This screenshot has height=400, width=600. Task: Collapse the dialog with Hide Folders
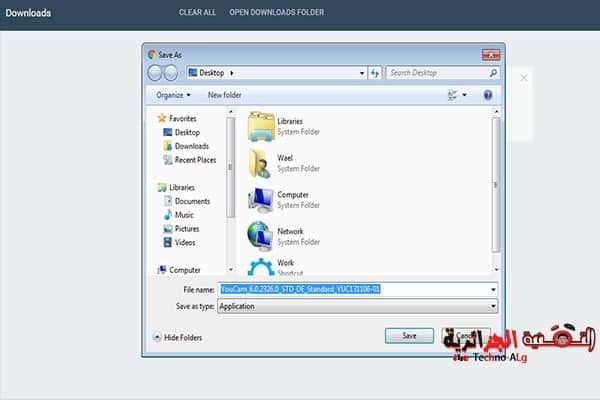point(181,337)
